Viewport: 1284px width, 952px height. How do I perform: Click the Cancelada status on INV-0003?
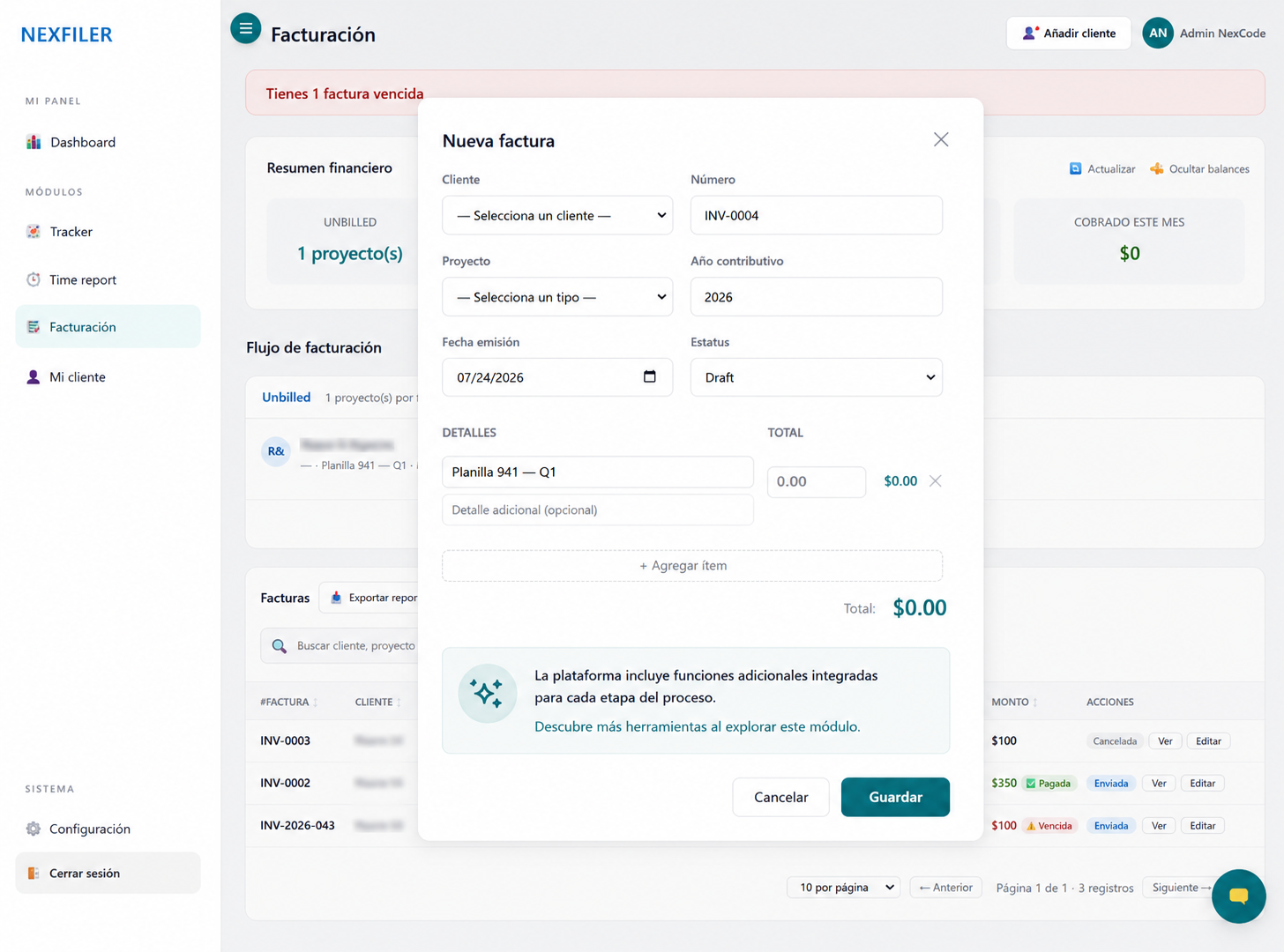pos(1115,741)
